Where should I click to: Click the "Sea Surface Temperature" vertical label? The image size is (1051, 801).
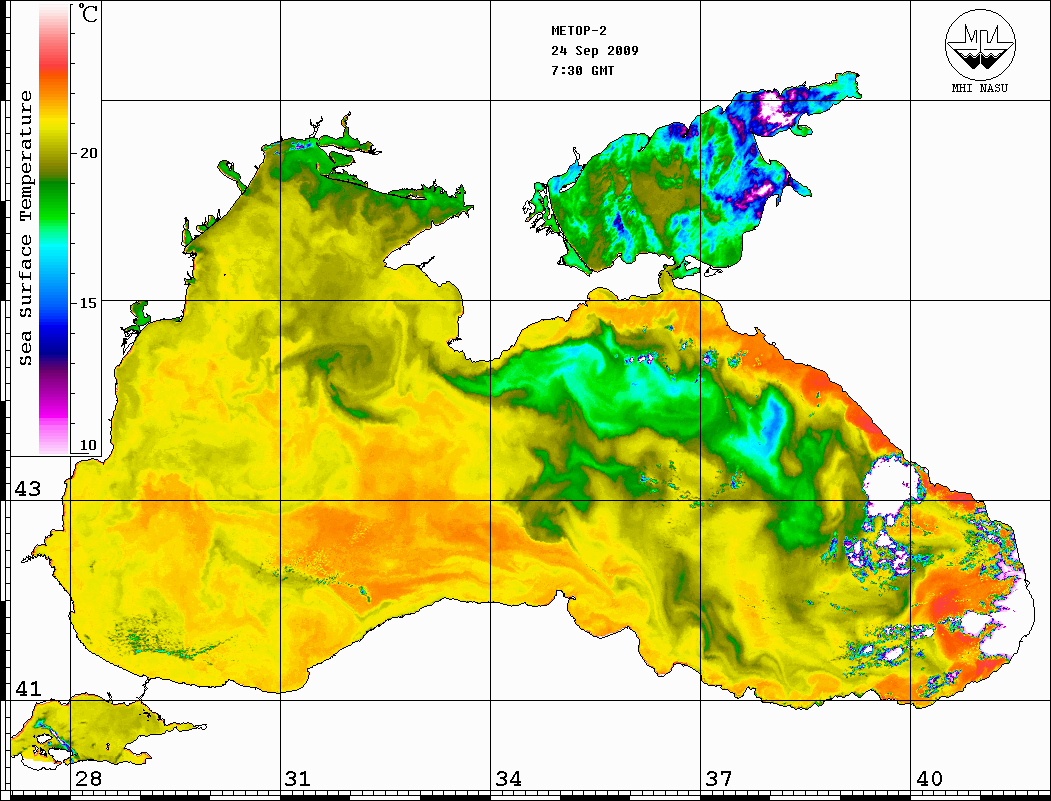[25, 229]
